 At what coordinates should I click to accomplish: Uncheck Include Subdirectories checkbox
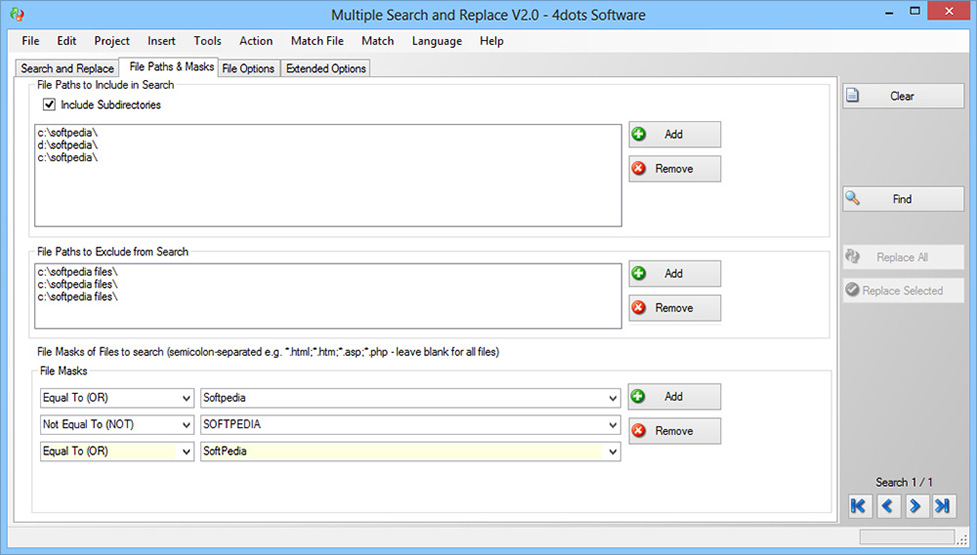tap(49, 105)
